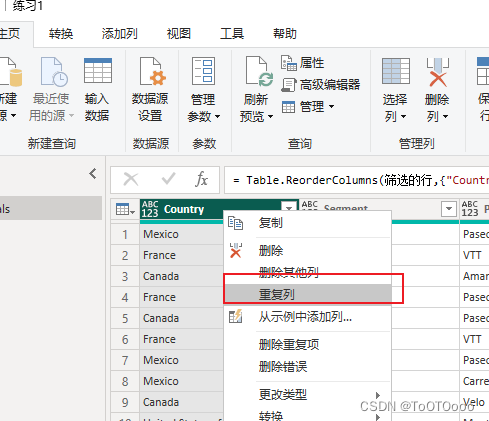The width and height of the screenshot is (489, 421).
Task: Click the 刷新预览 icon
Action: pos(259,71)
